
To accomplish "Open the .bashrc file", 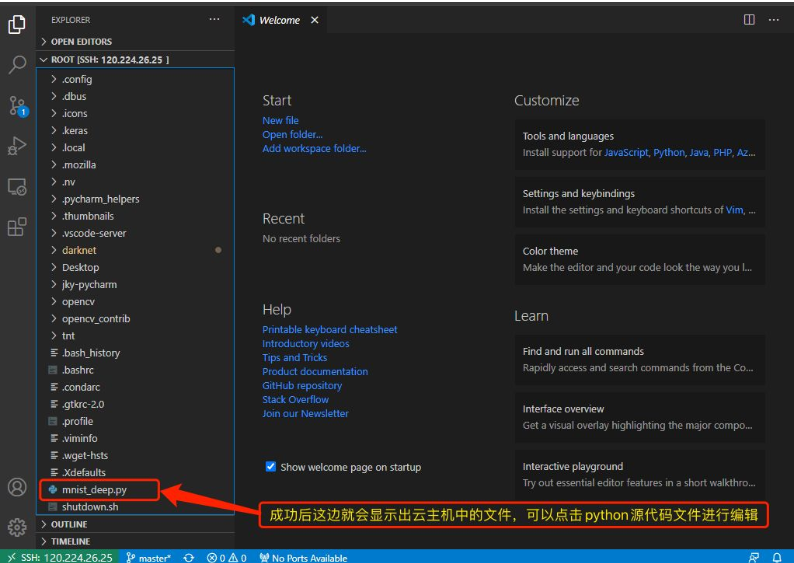I will 135,370.
